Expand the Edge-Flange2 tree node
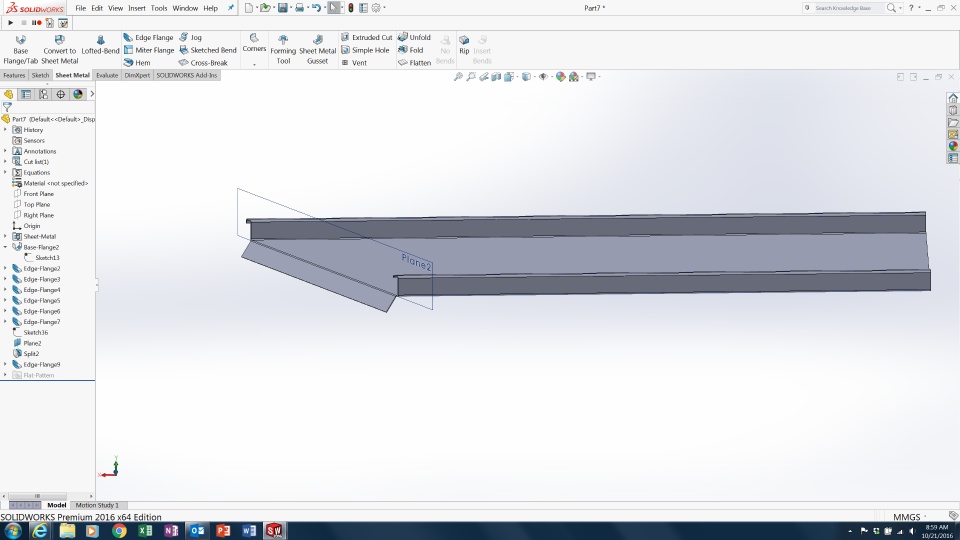The width and height of the screenshot is (960, 540). click(6, 269)
